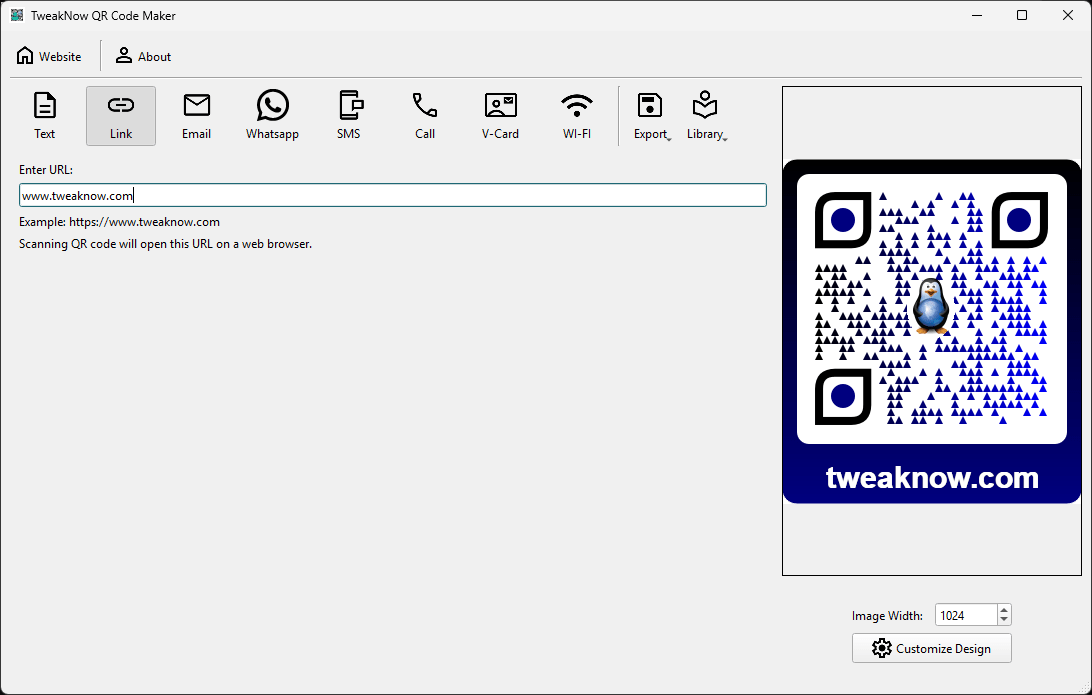Open the Website menu item
The image size is (1092, 695).
[x=49, y=56]
